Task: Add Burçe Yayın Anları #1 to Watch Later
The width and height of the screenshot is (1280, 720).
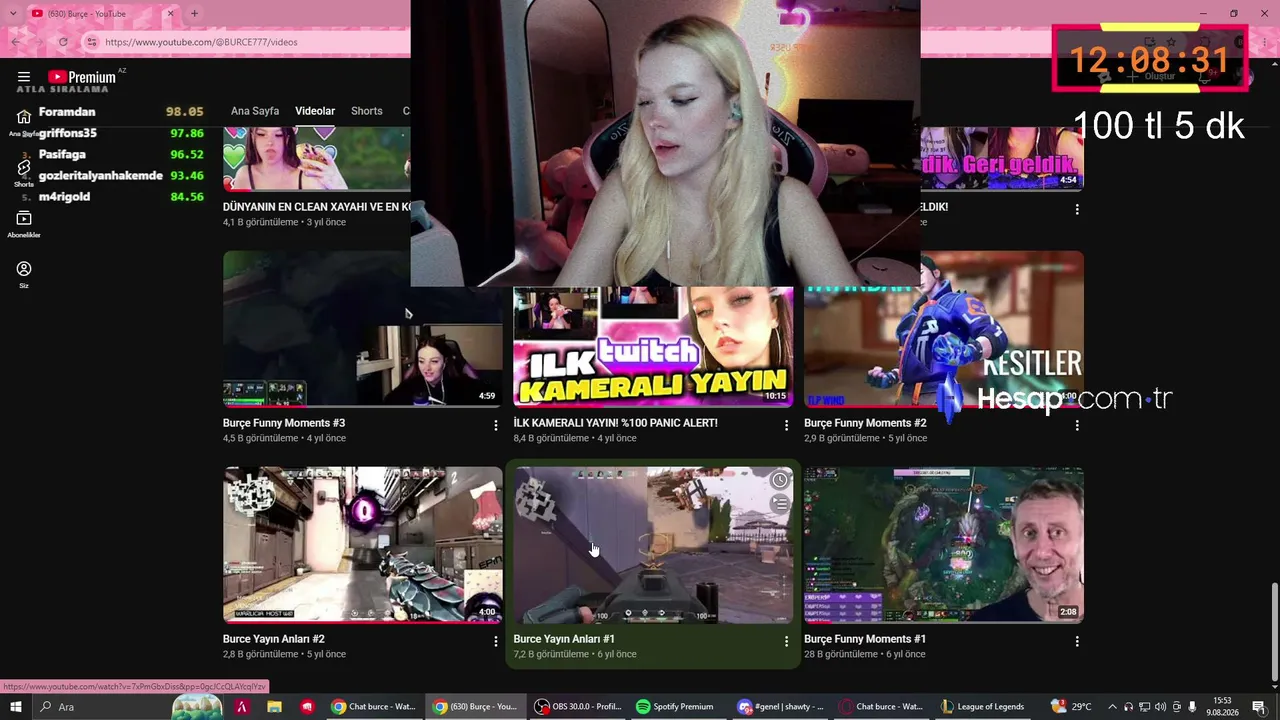Action: pyautogui.click(x=779, y=481)
